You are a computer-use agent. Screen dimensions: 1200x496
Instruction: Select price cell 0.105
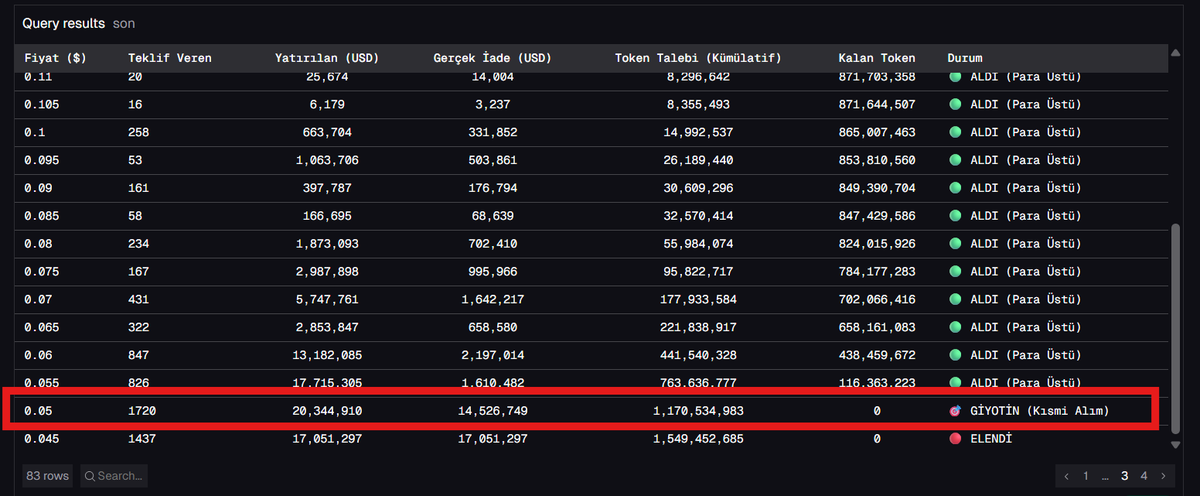coord(41,104)
